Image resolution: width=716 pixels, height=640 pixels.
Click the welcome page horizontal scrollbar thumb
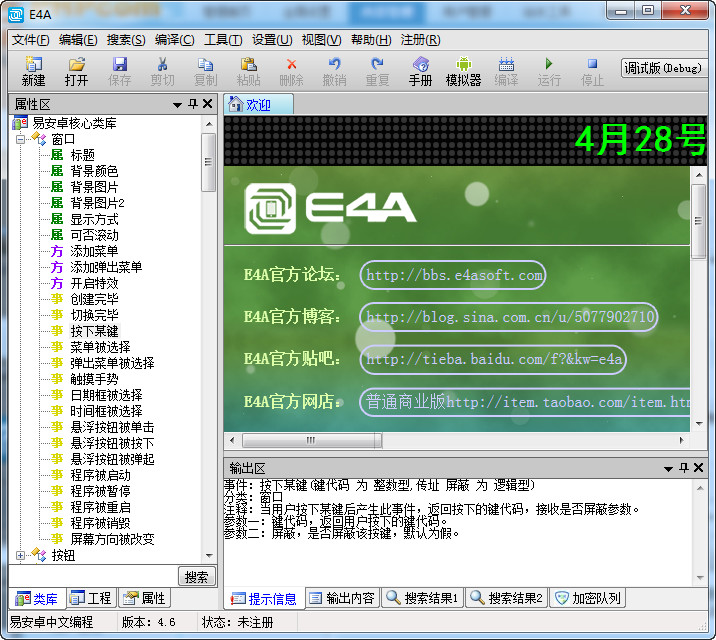click(x=311, y=441)
